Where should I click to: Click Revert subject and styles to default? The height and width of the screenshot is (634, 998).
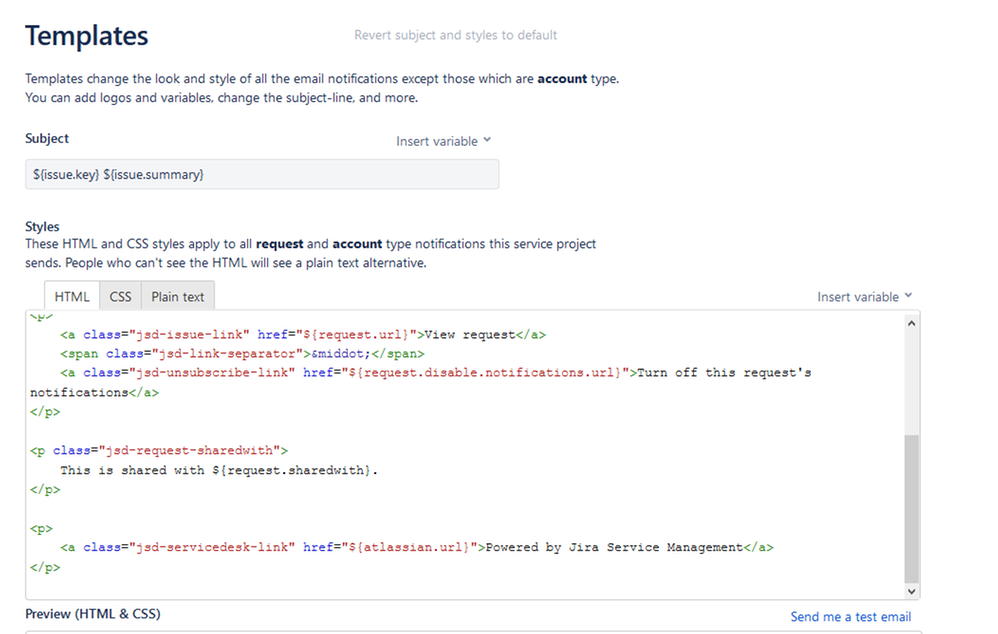pyautogui.click(x=455, y=35)
